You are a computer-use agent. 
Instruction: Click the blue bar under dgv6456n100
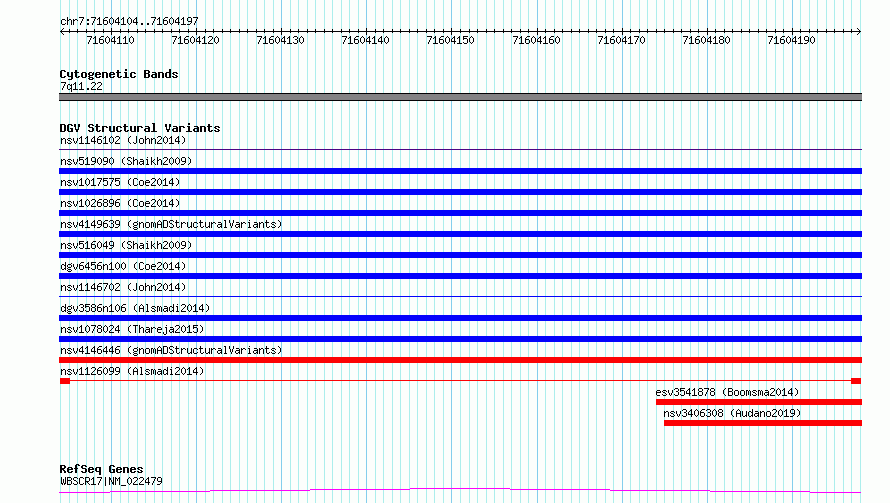point(460,276)
